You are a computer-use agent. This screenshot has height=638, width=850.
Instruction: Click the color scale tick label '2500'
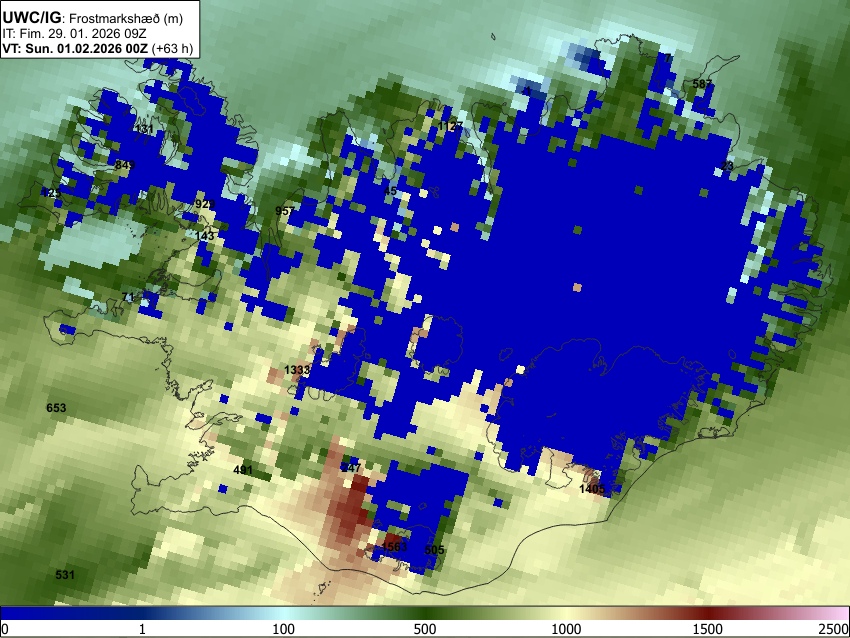pos(834,629)
